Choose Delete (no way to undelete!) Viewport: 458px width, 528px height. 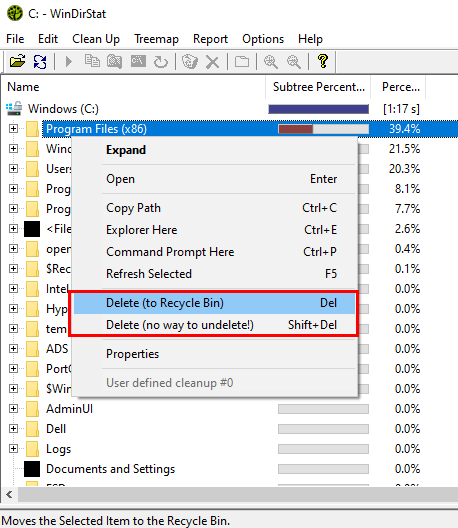pos(215,325)
